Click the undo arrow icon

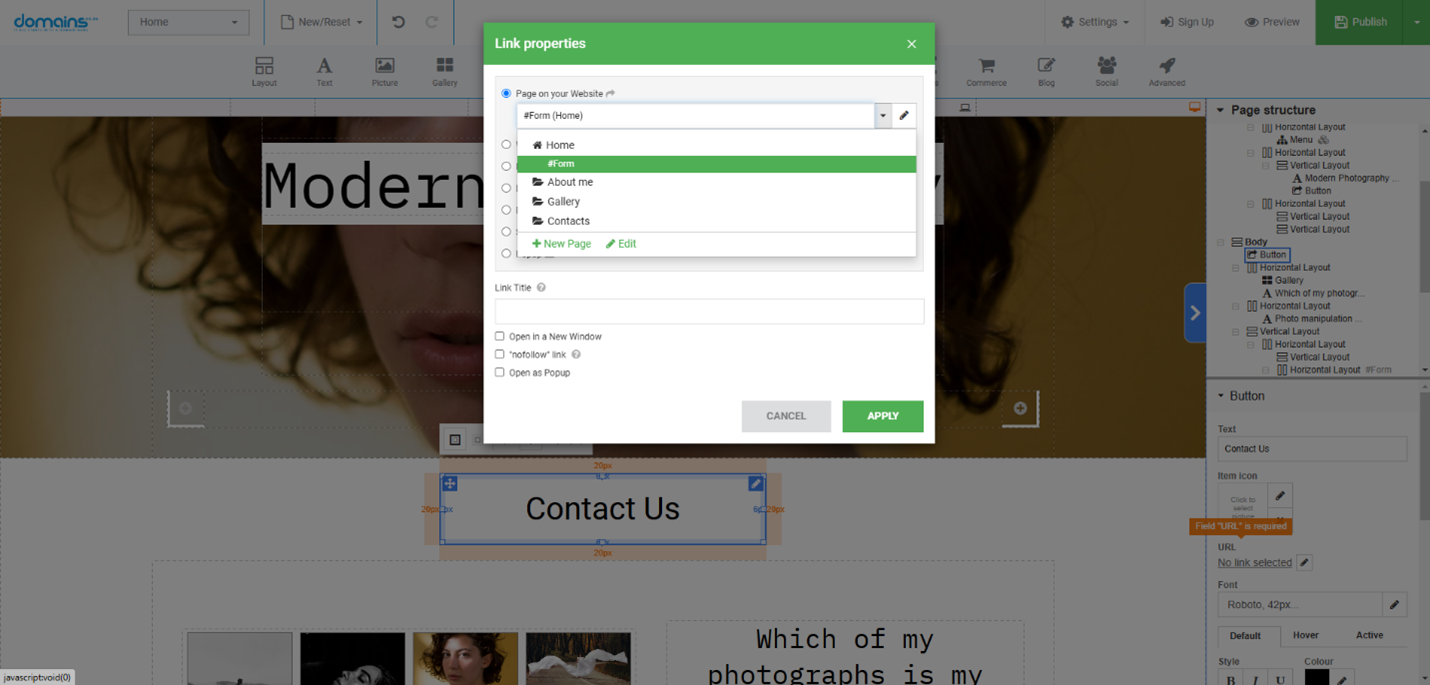[x=398, y=22]
